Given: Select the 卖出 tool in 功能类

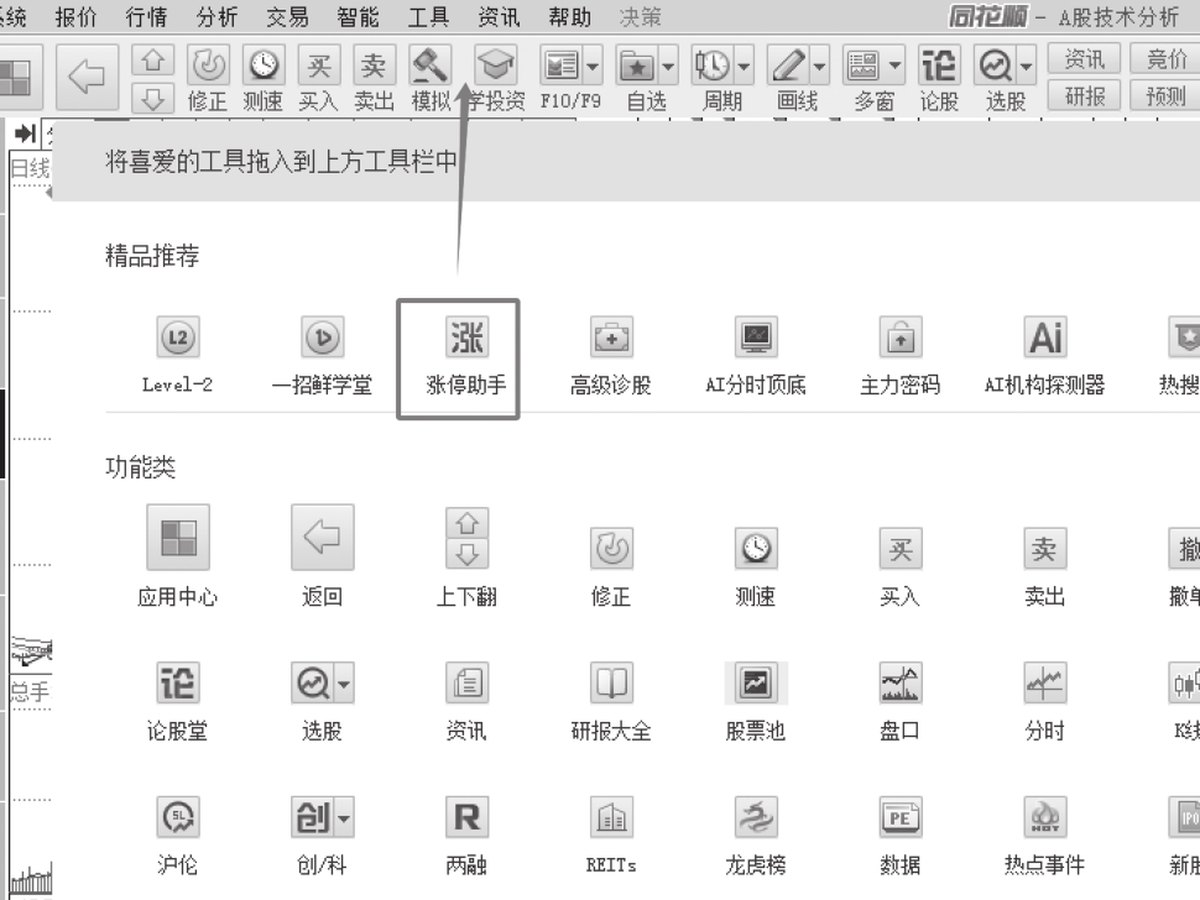Looking at the screenshot, I should [1045, 548].
